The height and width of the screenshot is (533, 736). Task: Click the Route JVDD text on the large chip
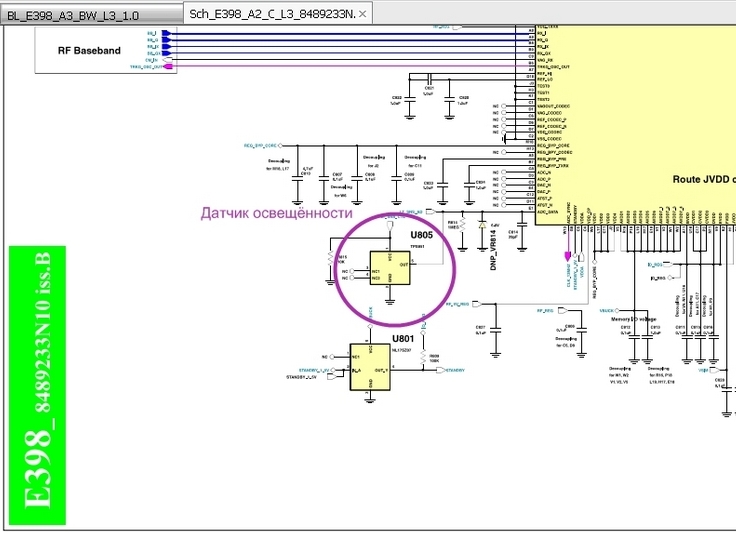click(x=704, y=179)
